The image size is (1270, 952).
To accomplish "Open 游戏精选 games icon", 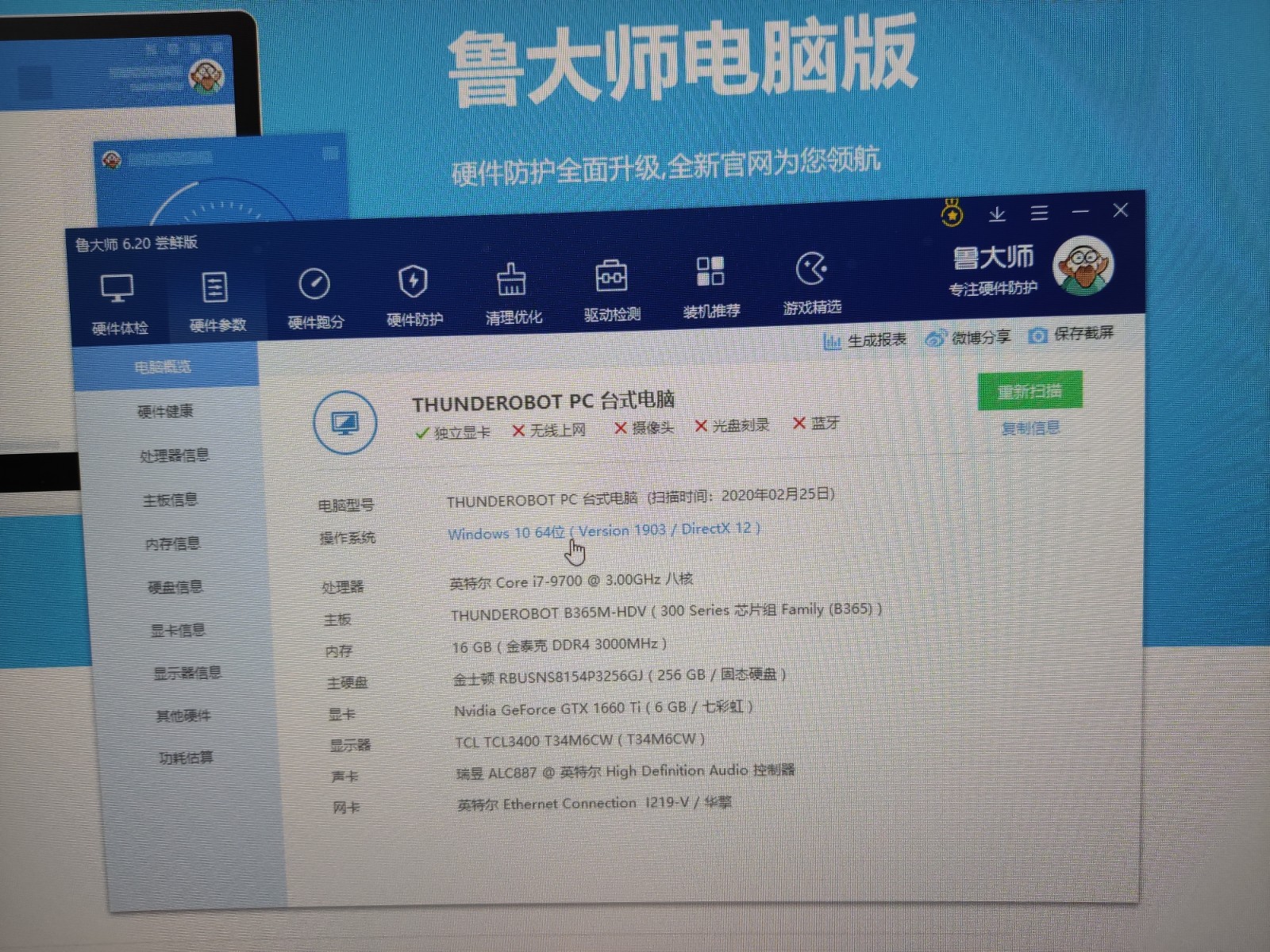I will click(811, 270).
